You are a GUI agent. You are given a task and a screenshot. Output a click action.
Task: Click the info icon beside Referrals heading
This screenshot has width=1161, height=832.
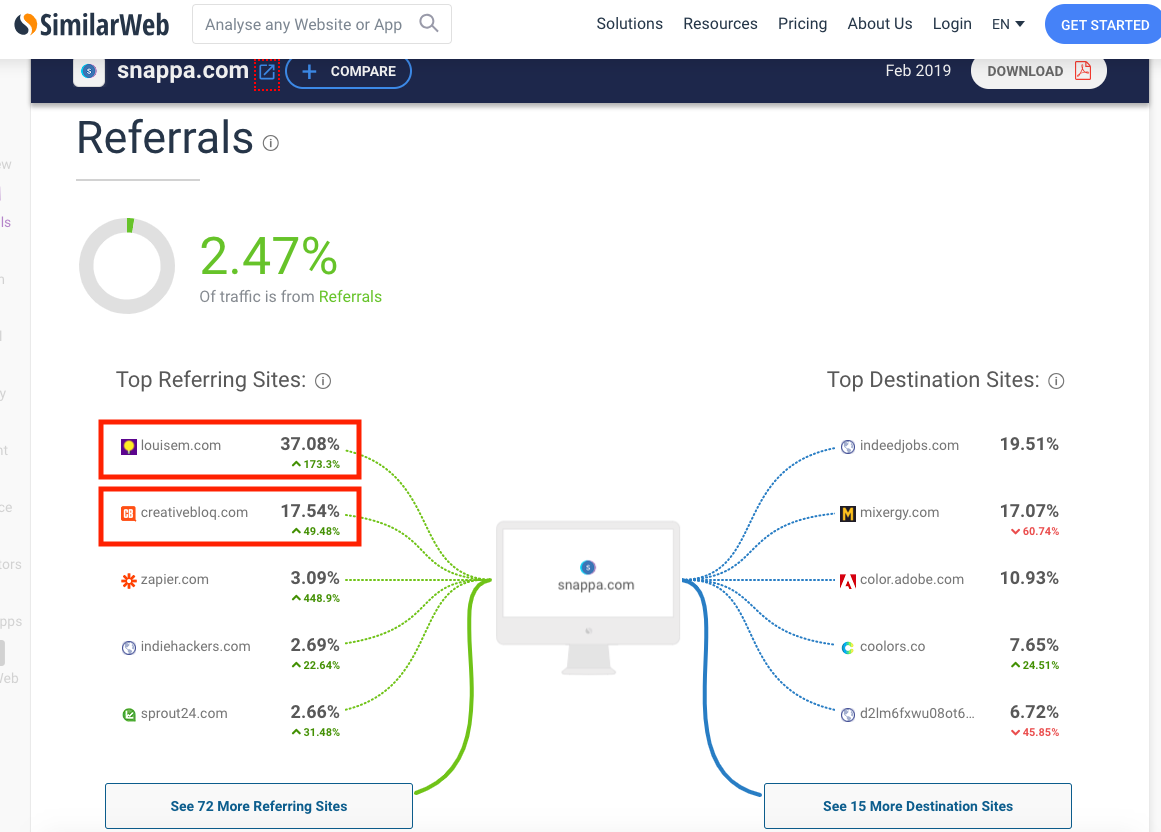coord(271,143)
